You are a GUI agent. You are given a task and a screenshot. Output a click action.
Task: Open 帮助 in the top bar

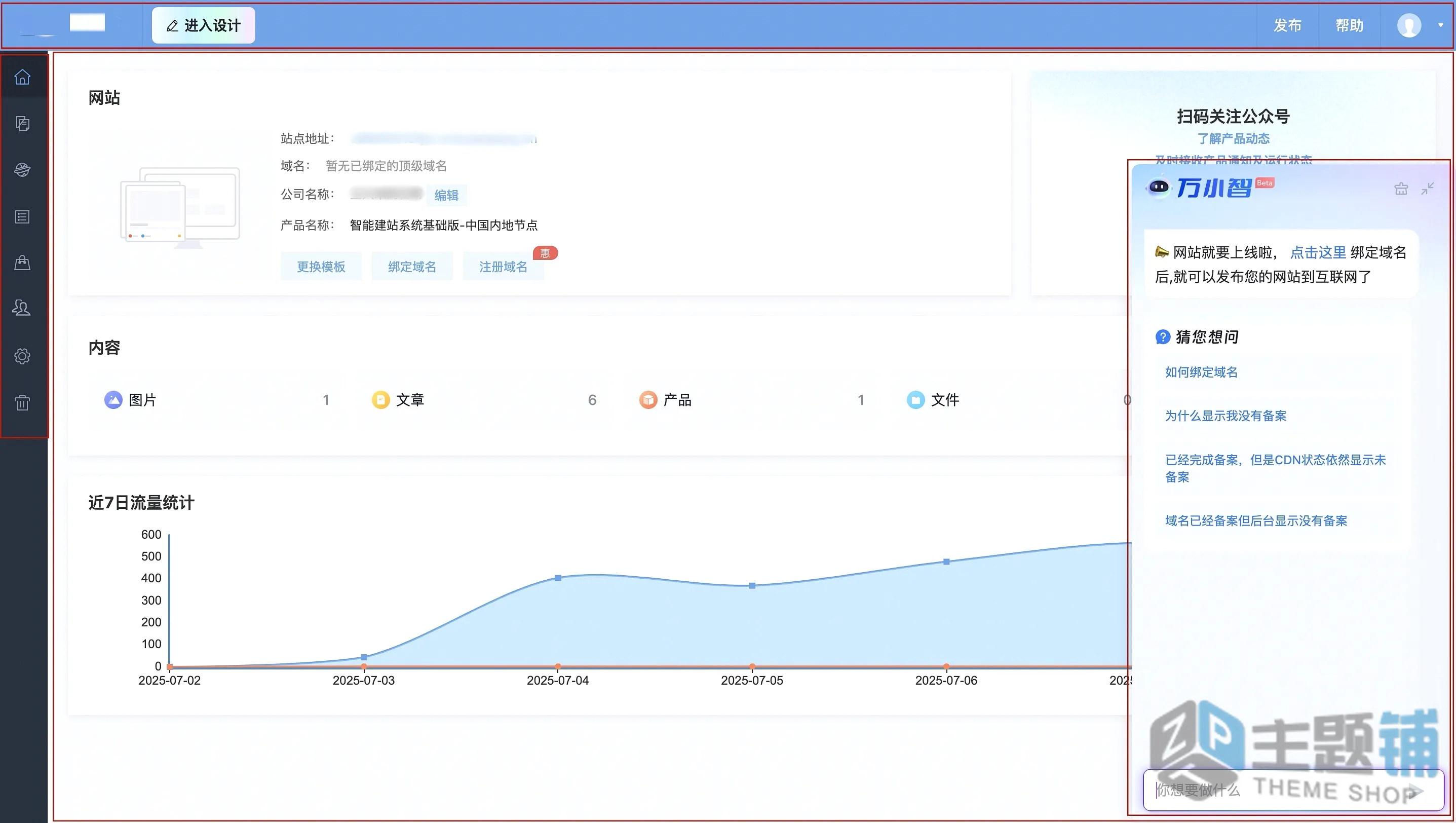pos(1349,25)
